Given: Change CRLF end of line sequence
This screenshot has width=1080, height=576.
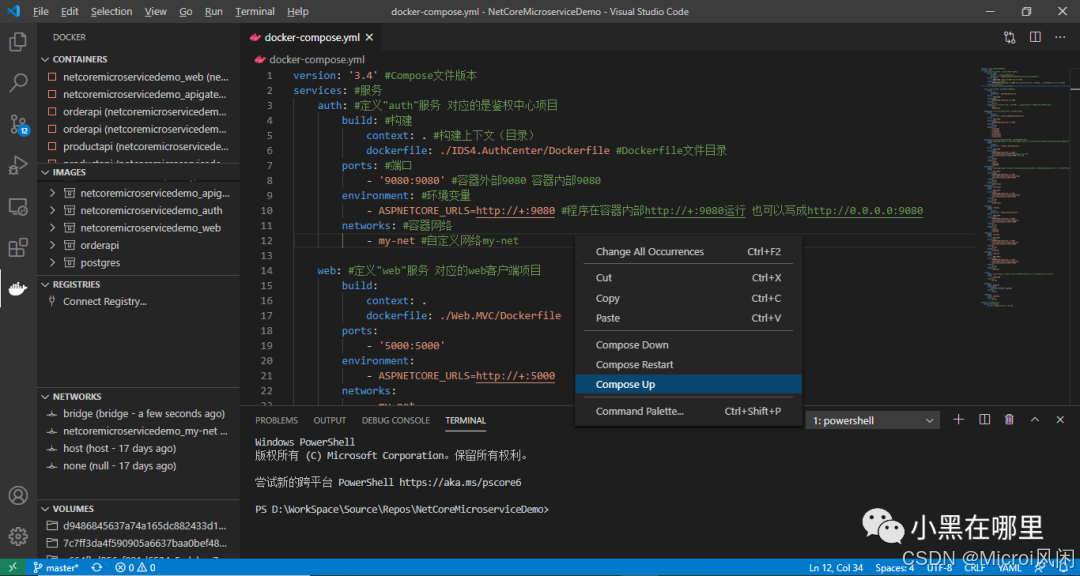Looking at the screenshot, I should tap(975, 568).
